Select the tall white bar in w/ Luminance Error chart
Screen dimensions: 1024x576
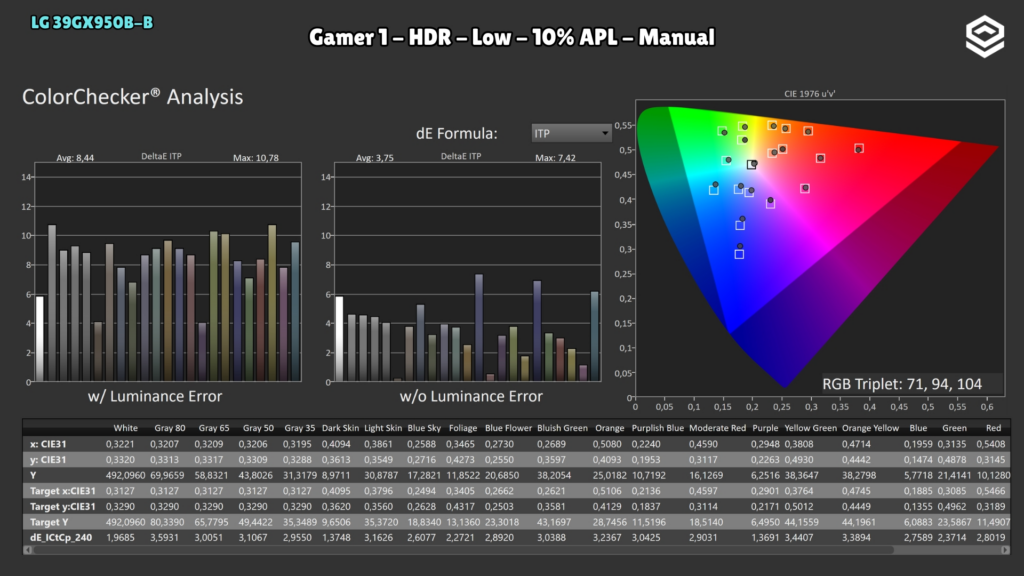[x=40, y=338]
